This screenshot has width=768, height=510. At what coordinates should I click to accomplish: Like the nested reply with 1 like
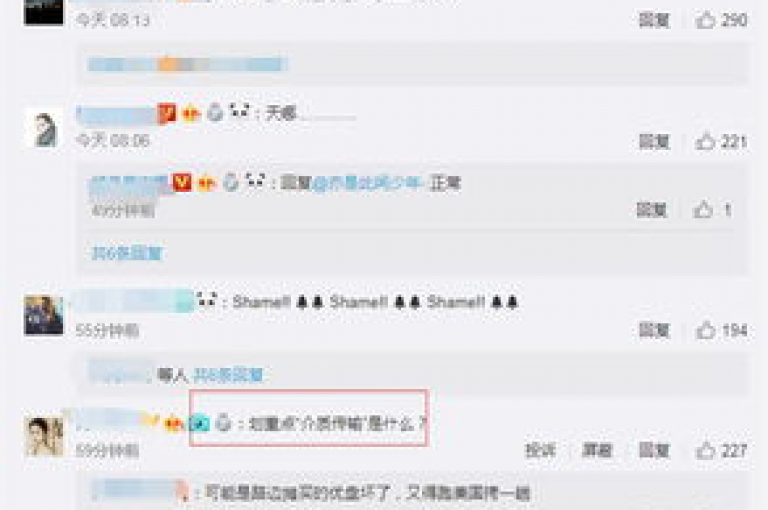pos(703,210)
